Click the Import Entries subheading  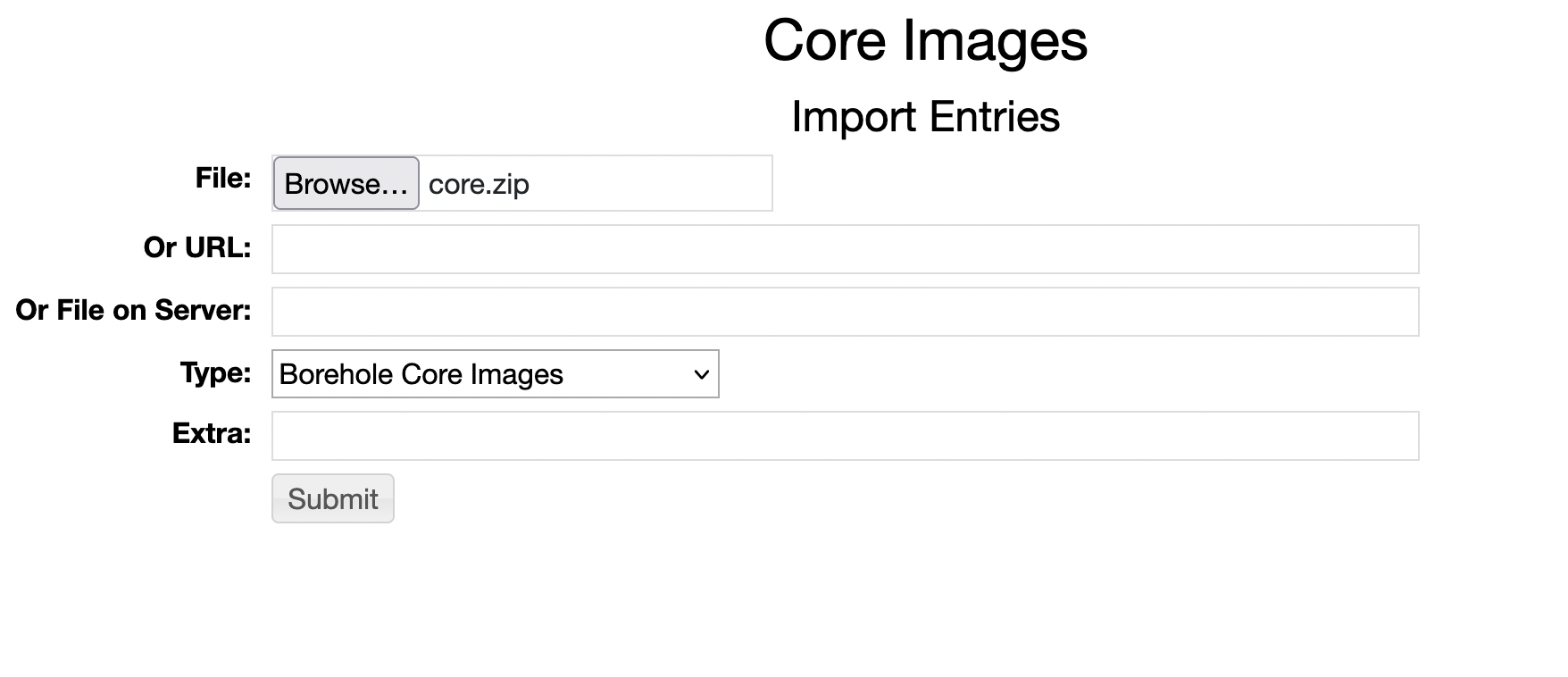coord(925,117)
